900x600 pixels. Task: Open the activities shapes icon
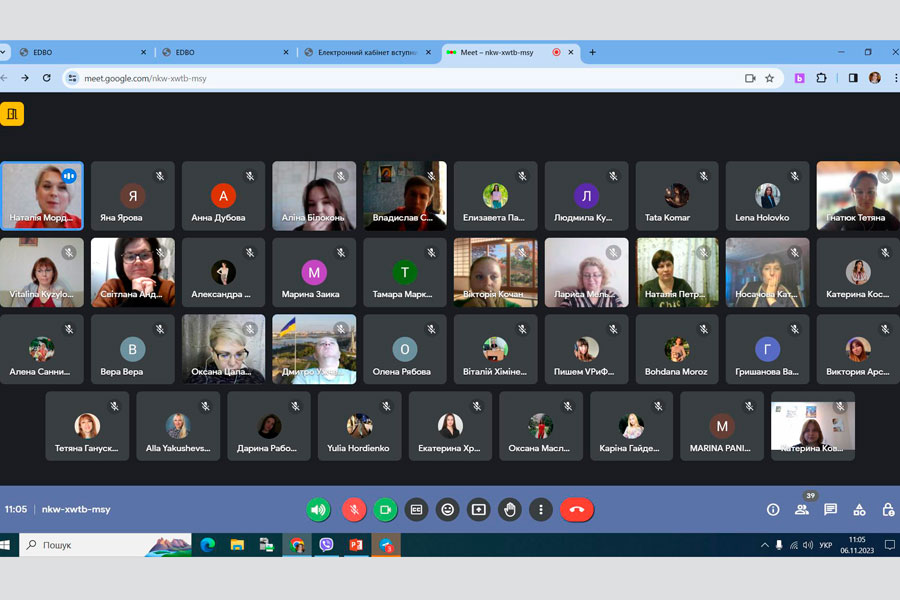[x=859, y=510]
